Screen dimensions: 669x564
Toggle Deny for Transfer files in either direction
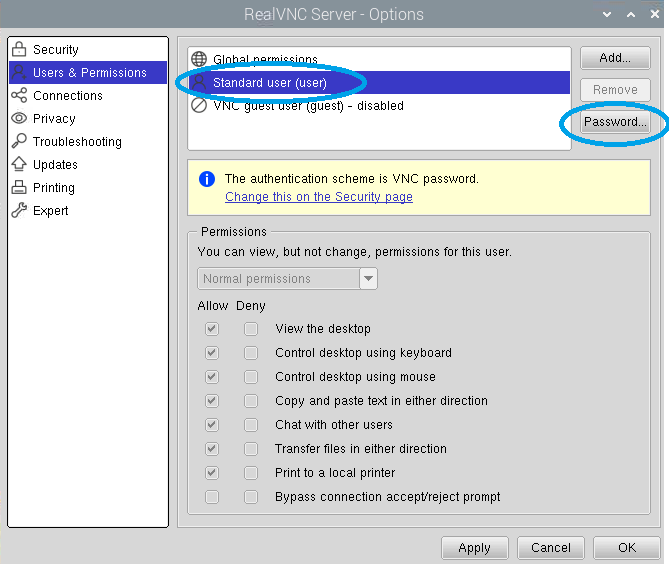251,449
